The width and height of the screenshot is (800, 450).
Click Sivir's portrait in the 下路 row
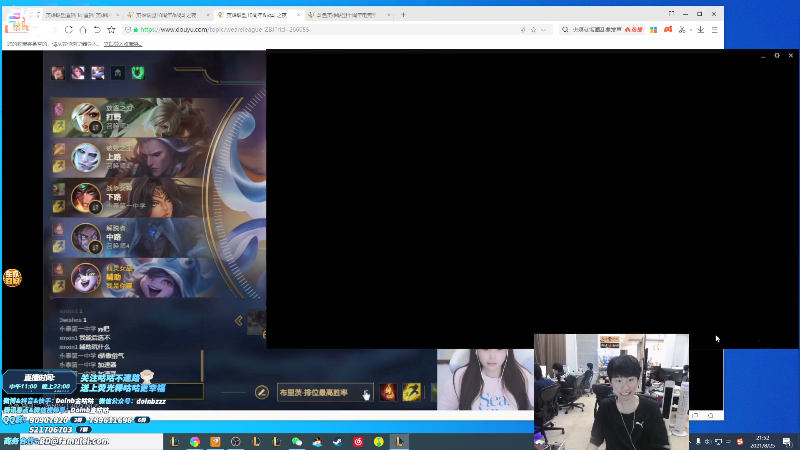pyautogui.click(x=86, y=197)
